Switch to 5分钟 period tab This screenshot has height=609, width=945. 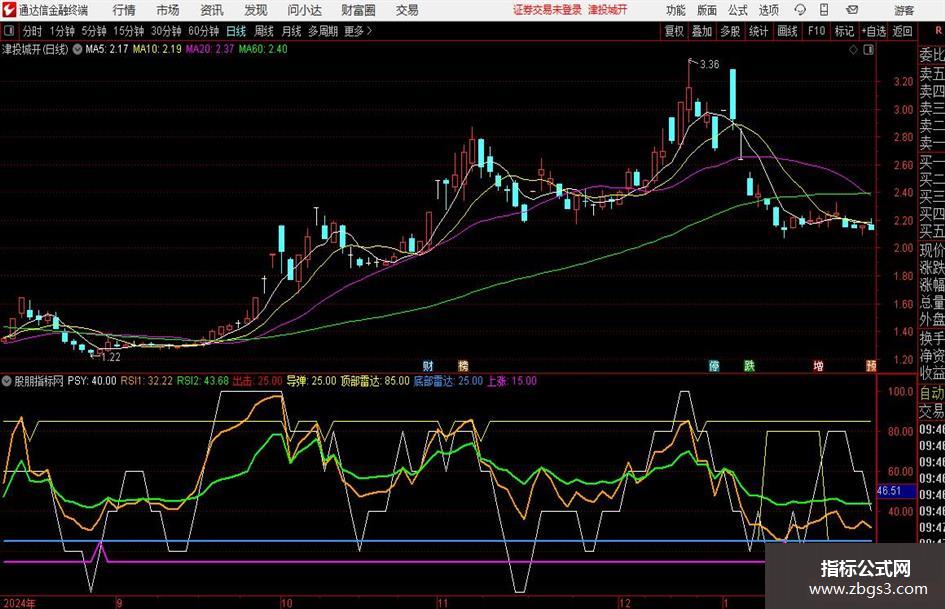[94, 31]
